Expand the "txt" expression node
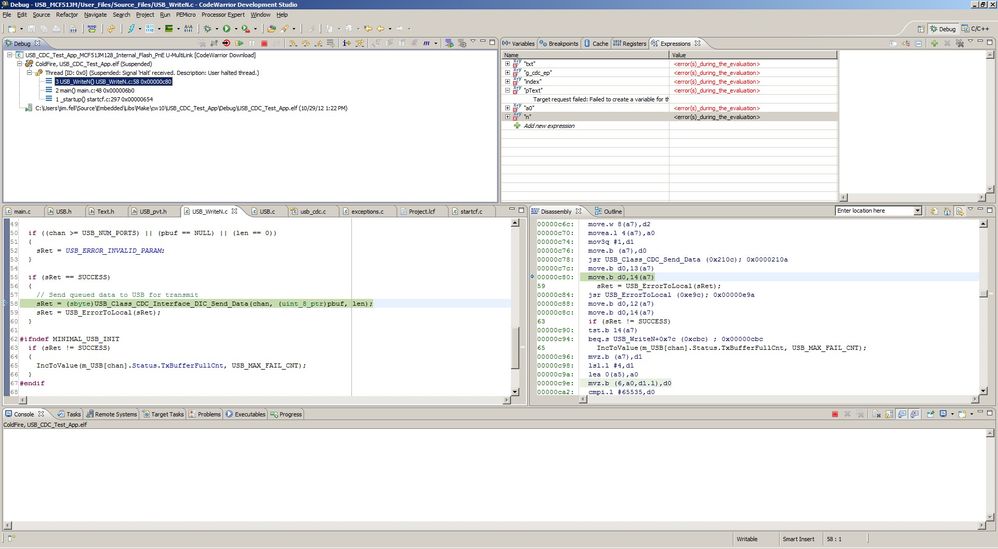Screen dimensions: 998x549 (507, 63)
